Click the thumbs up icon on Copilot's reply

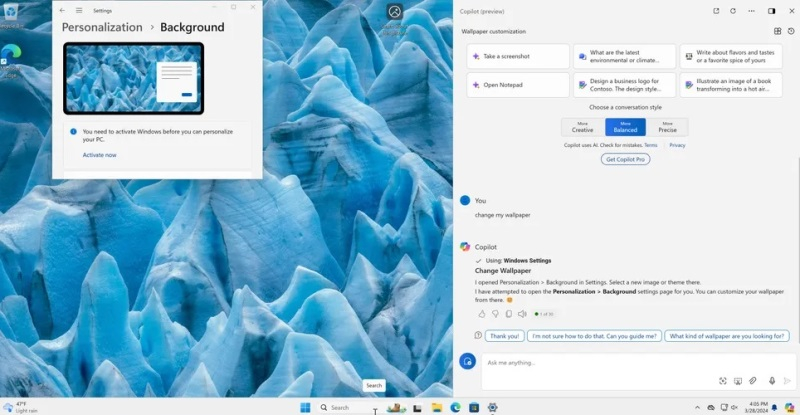coord(481,314)
